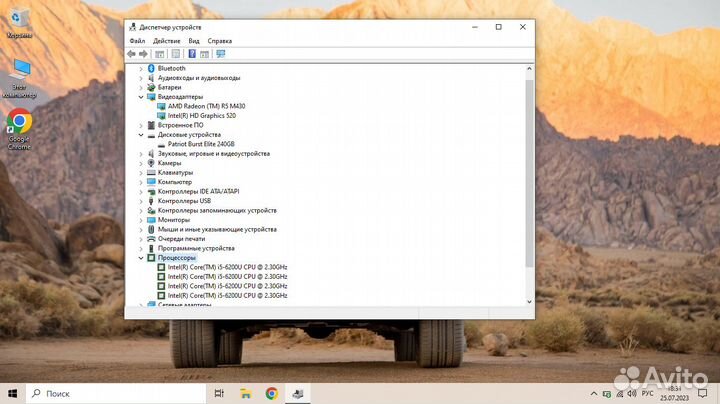720x404 pixels.
Task: Minimize the Диспетчер устройств window
Action: 475,27
